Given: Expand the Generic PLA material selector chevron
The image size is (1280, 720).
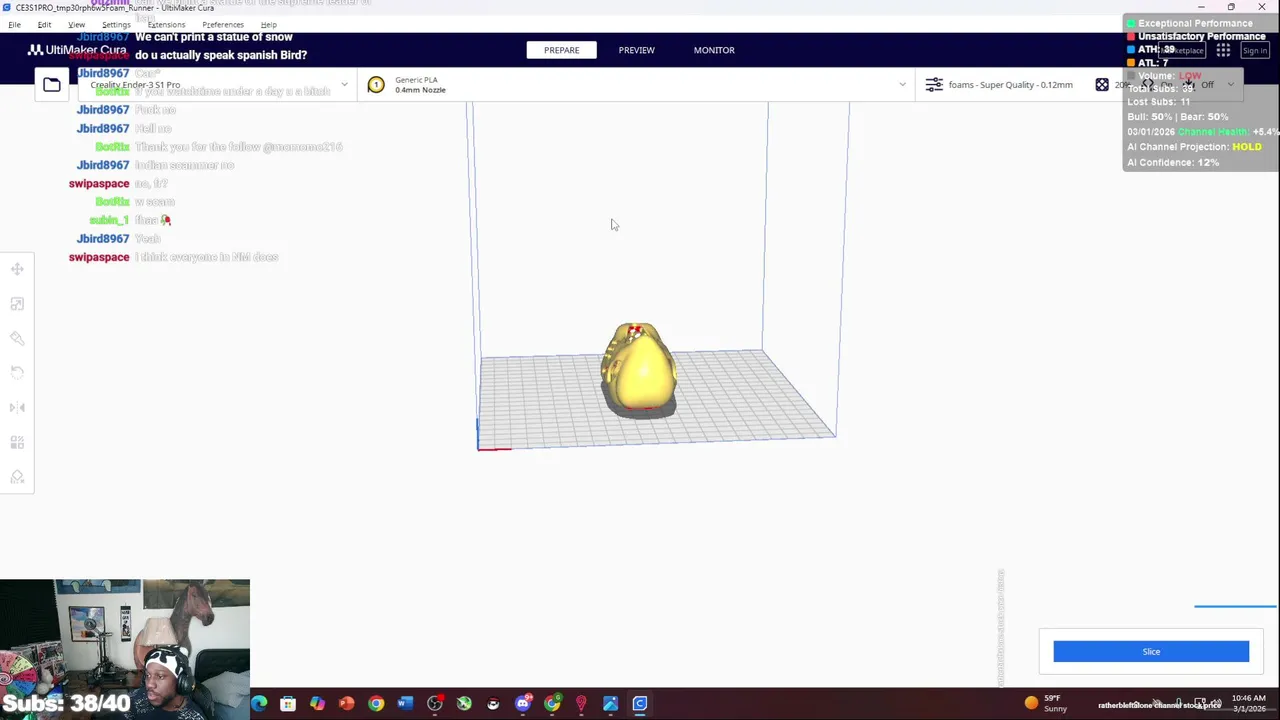Looking at the screenshot, I should click(902, 85).
